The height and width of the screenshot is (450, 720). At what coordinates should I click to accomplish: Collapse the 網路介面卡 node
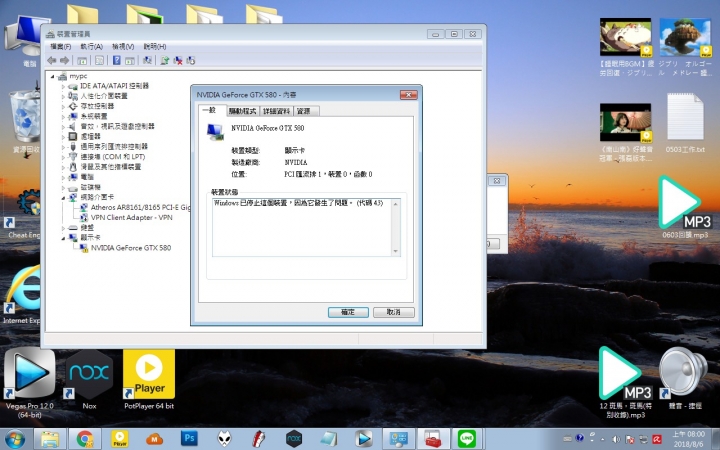pyautogui.click(x=63, y=197)
